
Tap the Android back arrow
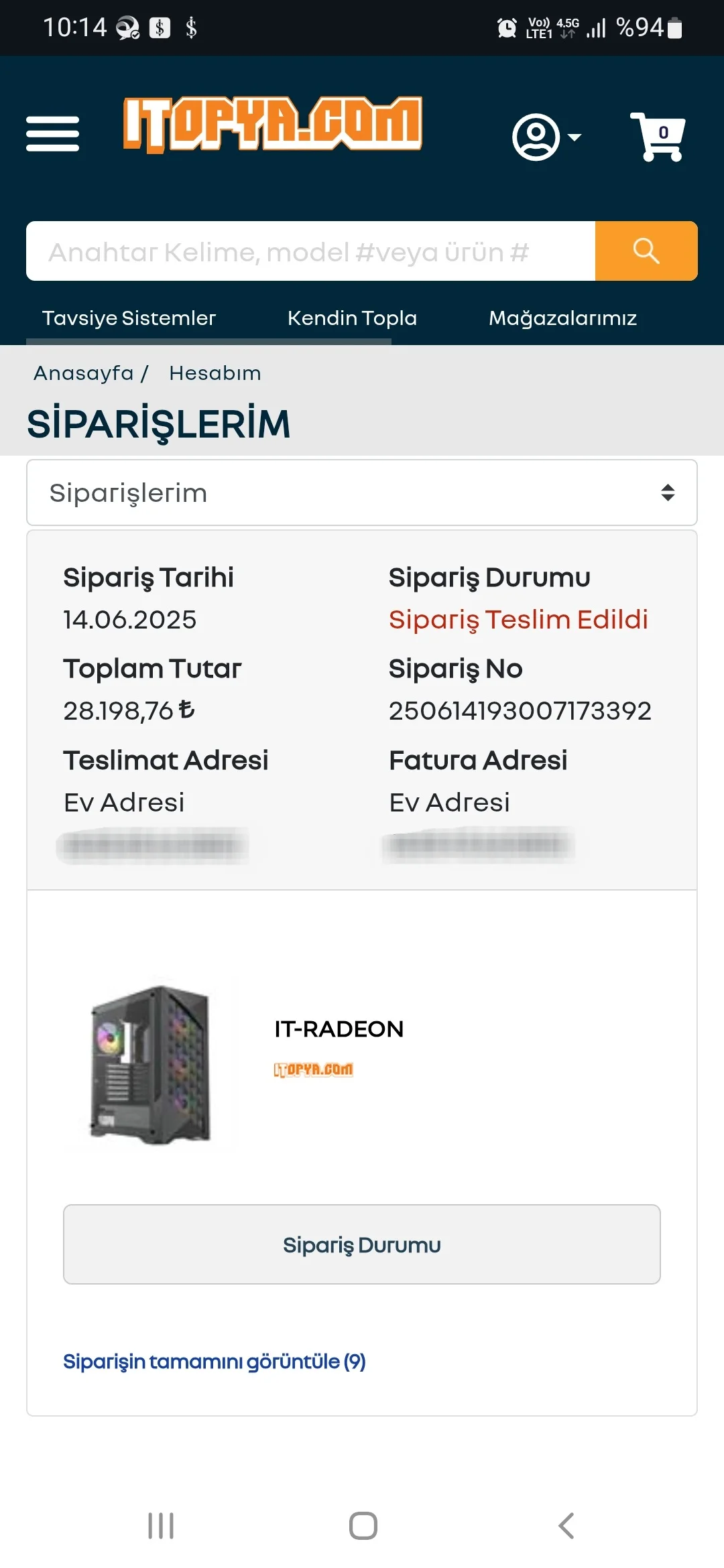tap(566, 1526)
